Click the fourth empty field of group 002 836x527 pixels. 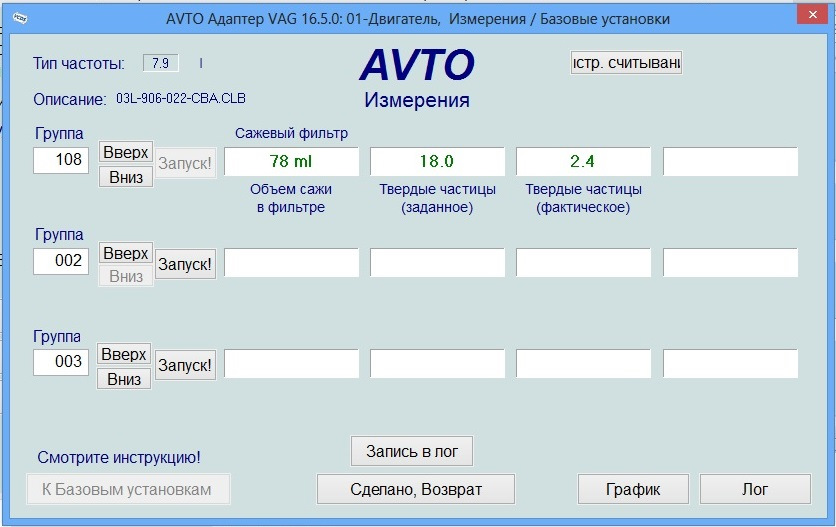point(730,262)
